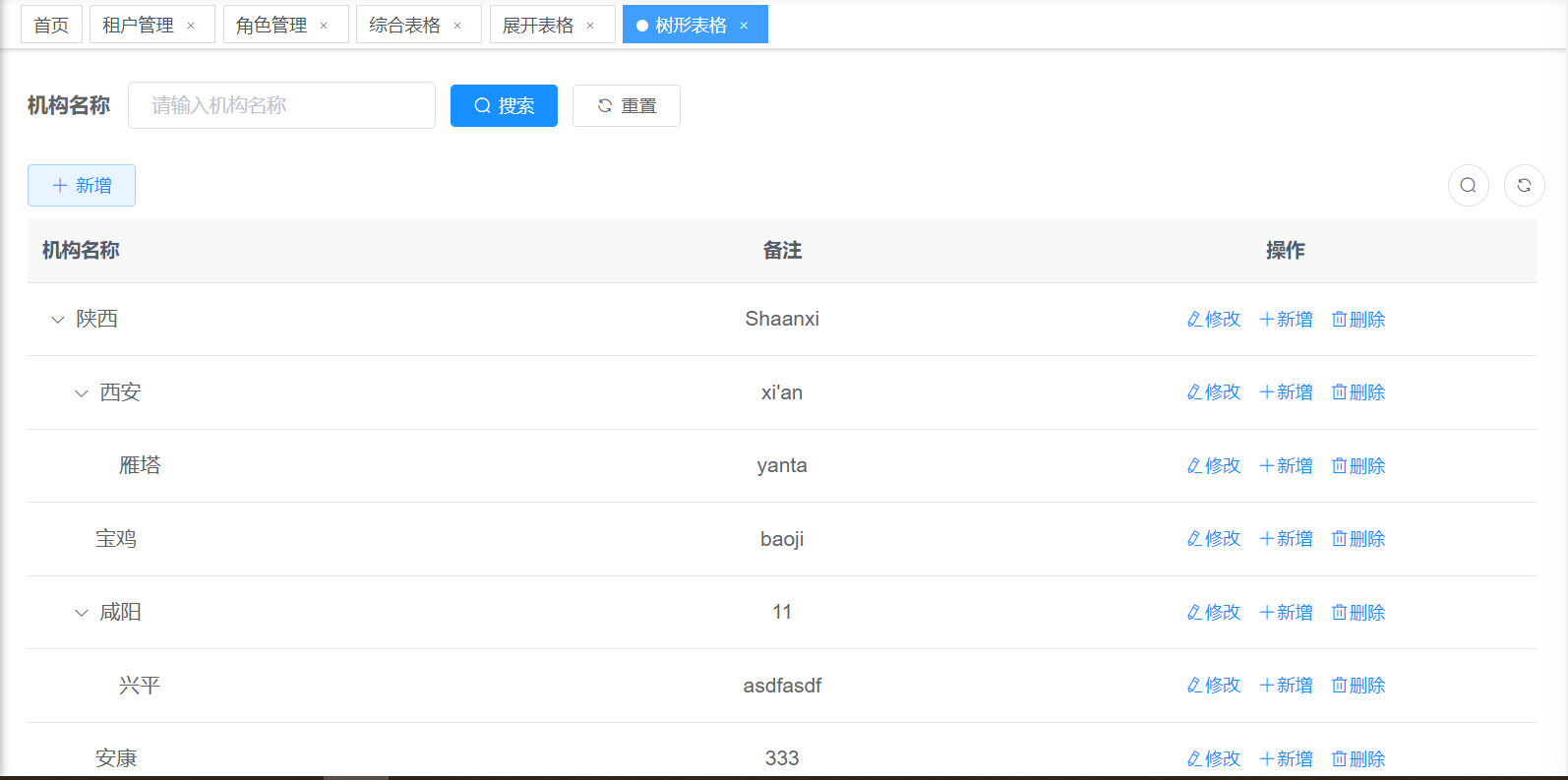This screenshot has height=780, width=1568.
Task: Delete the 雁塔 row
Action: pos(1357,465)
